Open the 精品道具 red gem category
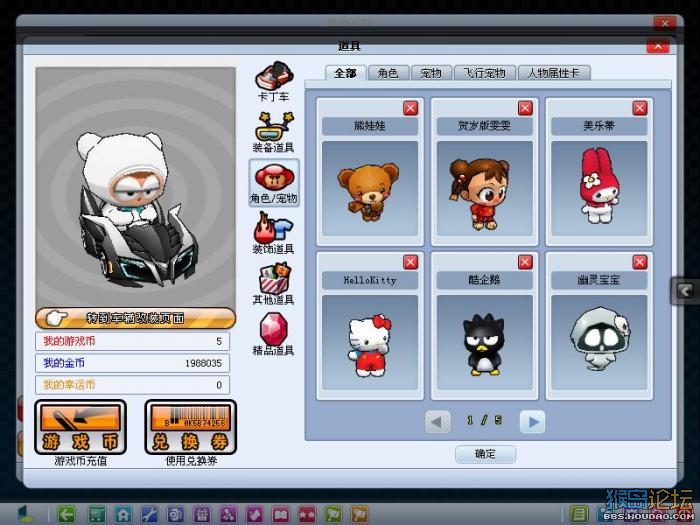The image size is (700, 525). click(274, 334)
